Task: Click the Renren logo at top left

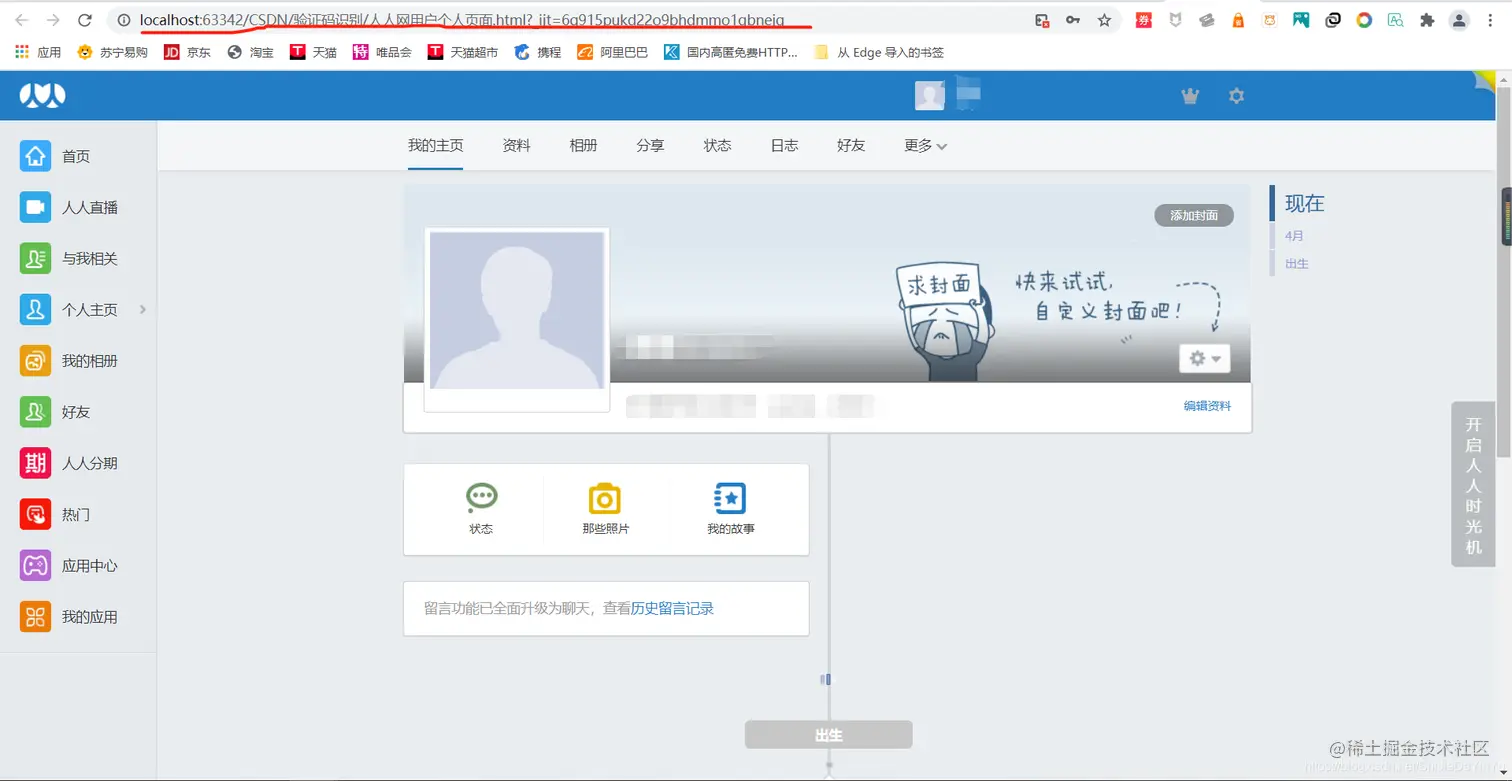Action: coord(42,95)
